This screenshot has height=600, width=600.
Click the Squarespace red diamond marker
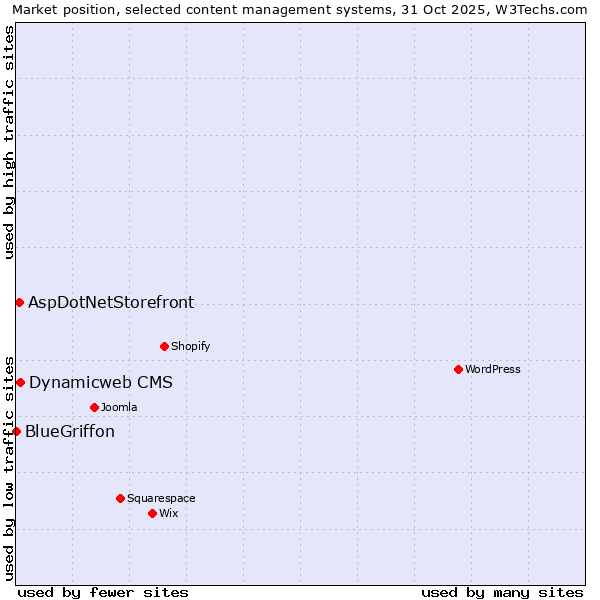(x=120, y=498)
